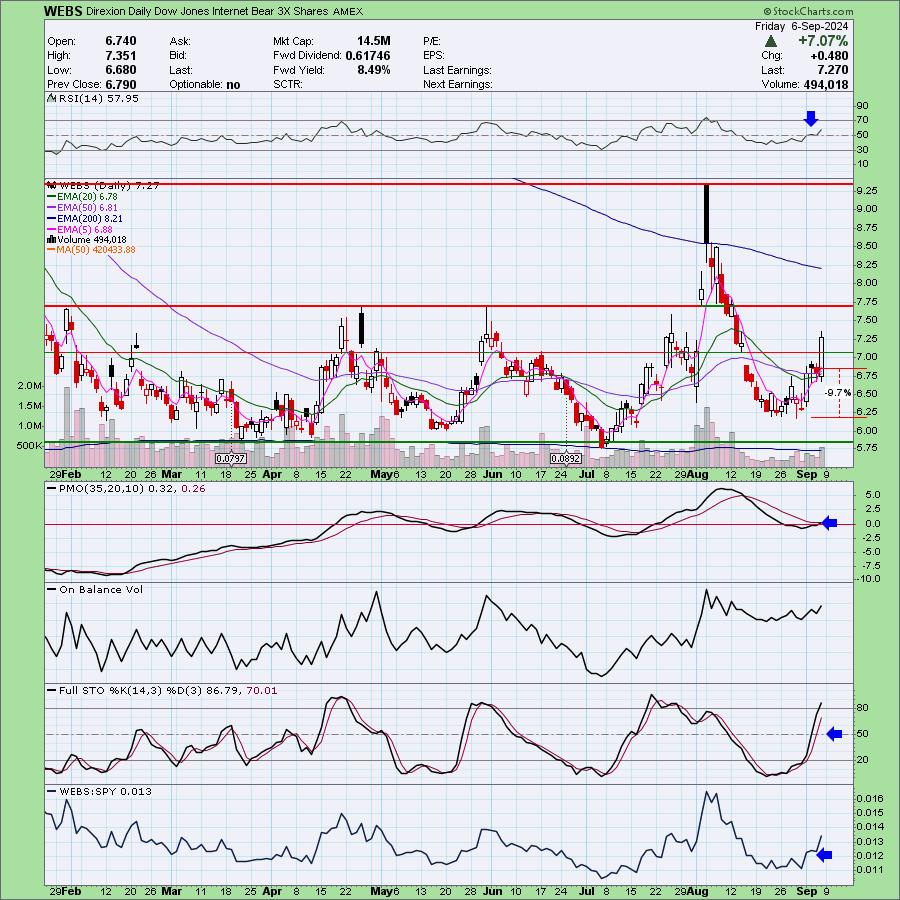The width and height of the screenshot is (900, 900).
Task: Click the +7.07% percent change value
Action: [x=823, y=41]
